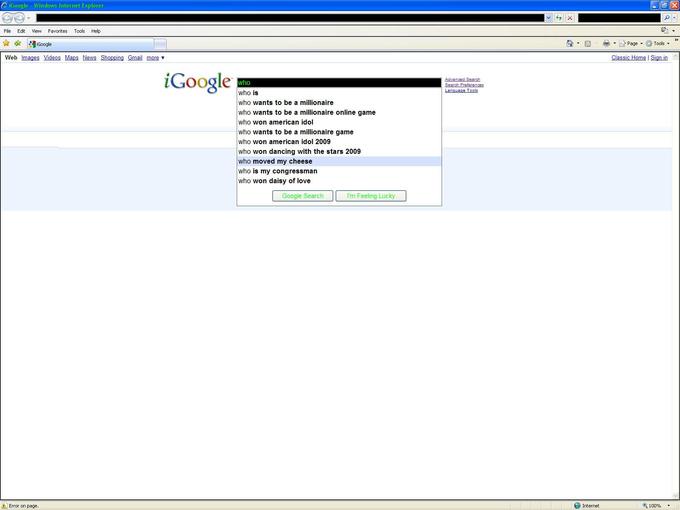680x510 pixels.
Task: Stop loading with the red X icon
Action: 570,18
